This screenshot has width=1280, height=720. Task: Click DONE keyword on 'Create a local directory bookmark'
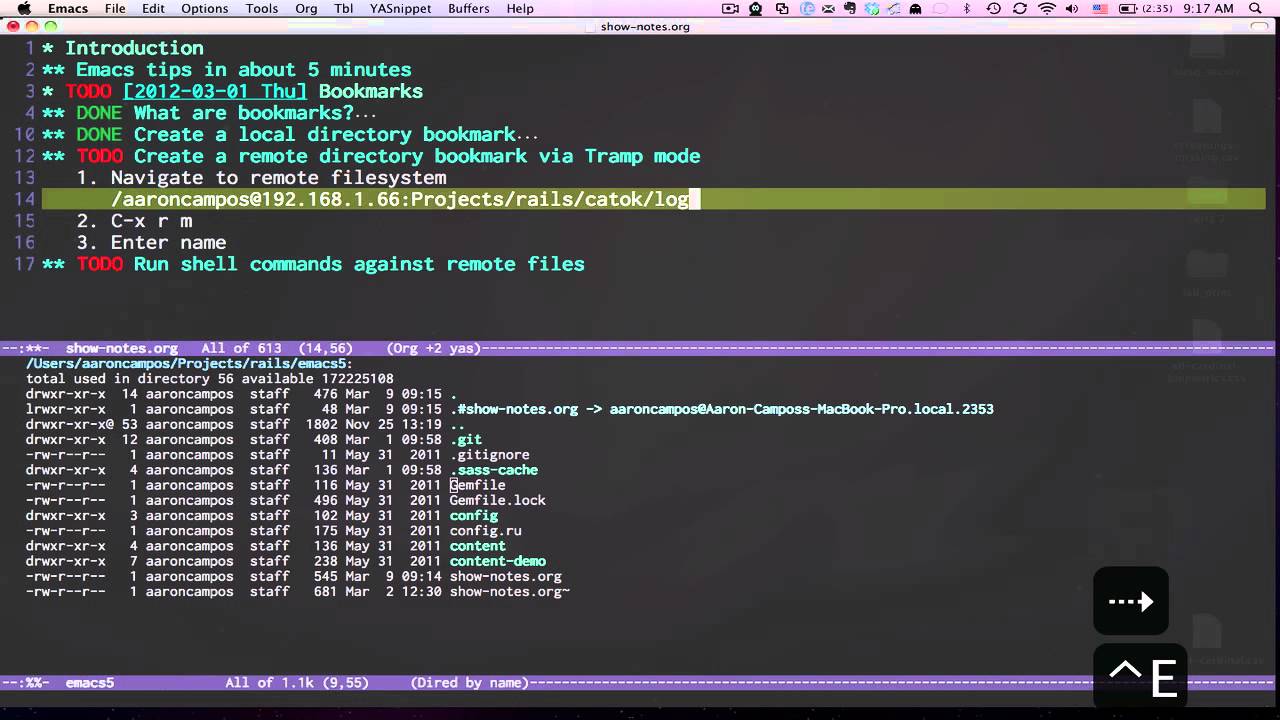click(99, 135)
